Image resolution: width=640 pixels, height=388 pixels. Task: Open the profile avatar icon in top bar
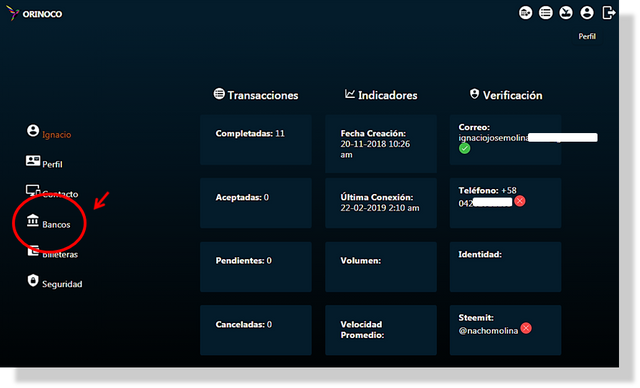587,13
